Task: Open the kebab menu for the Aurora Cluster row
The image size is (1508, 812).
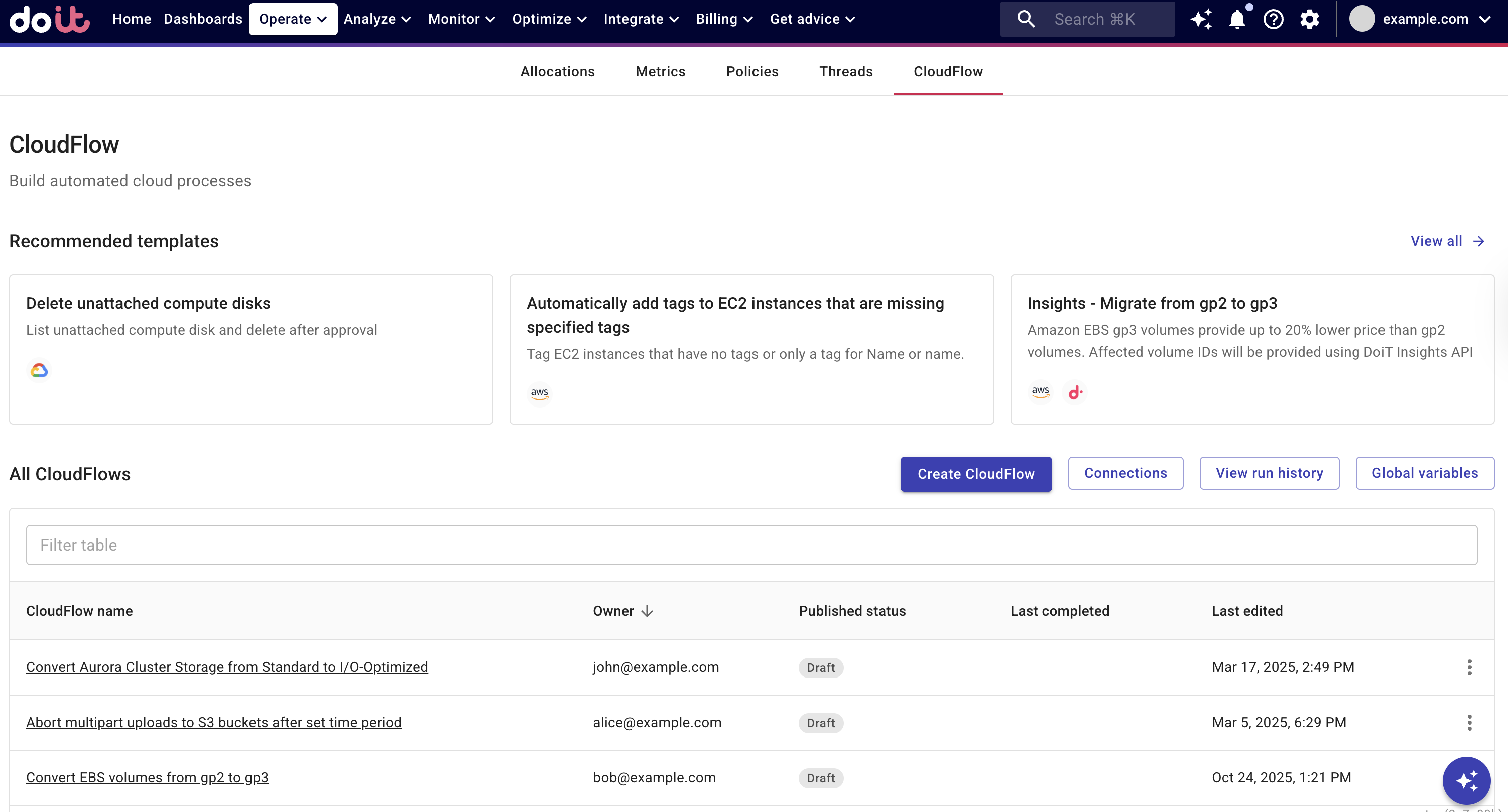Action: (x=1469, y=667)
